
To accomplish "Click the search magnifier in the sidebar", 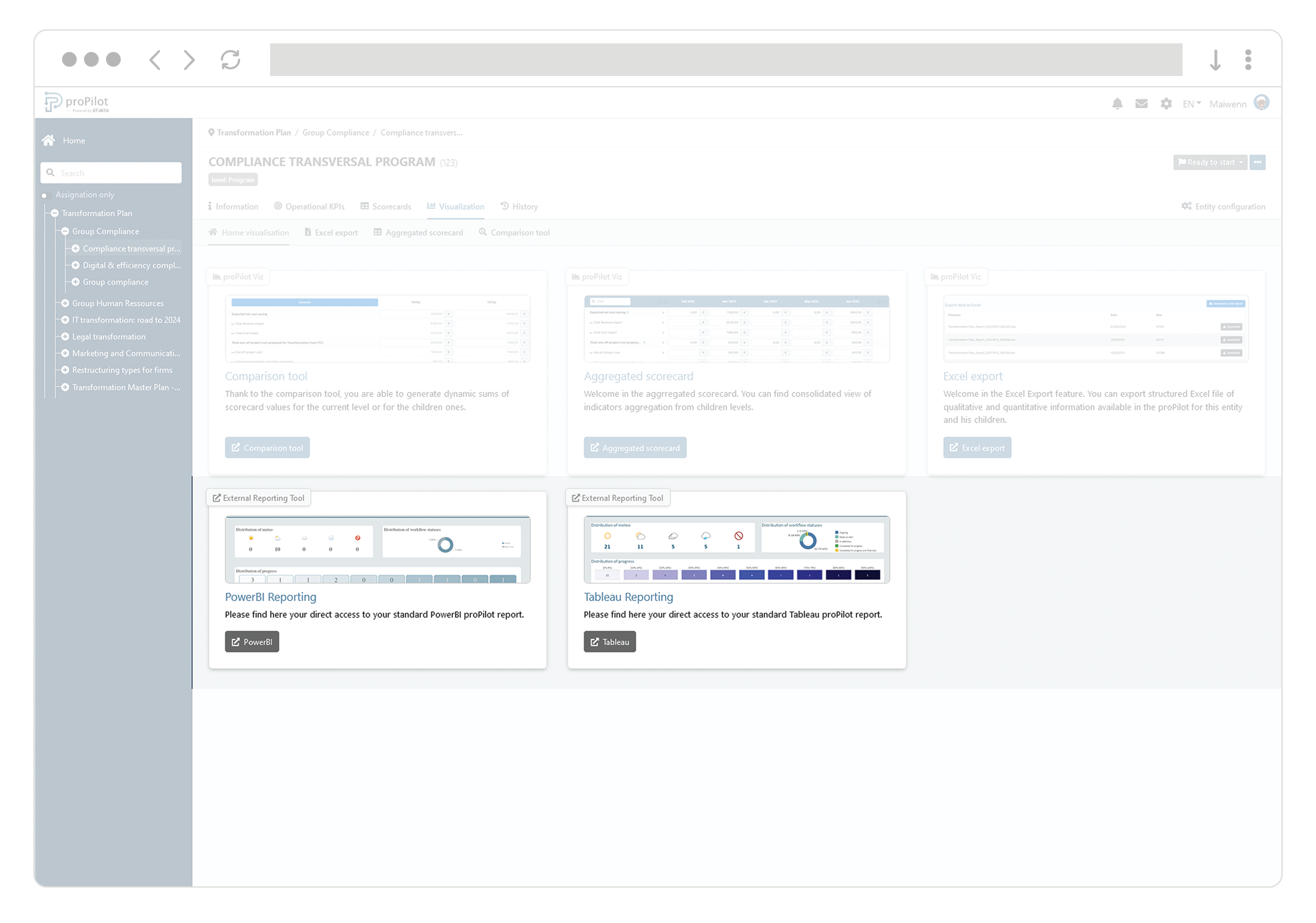I will tap(51, 172).
